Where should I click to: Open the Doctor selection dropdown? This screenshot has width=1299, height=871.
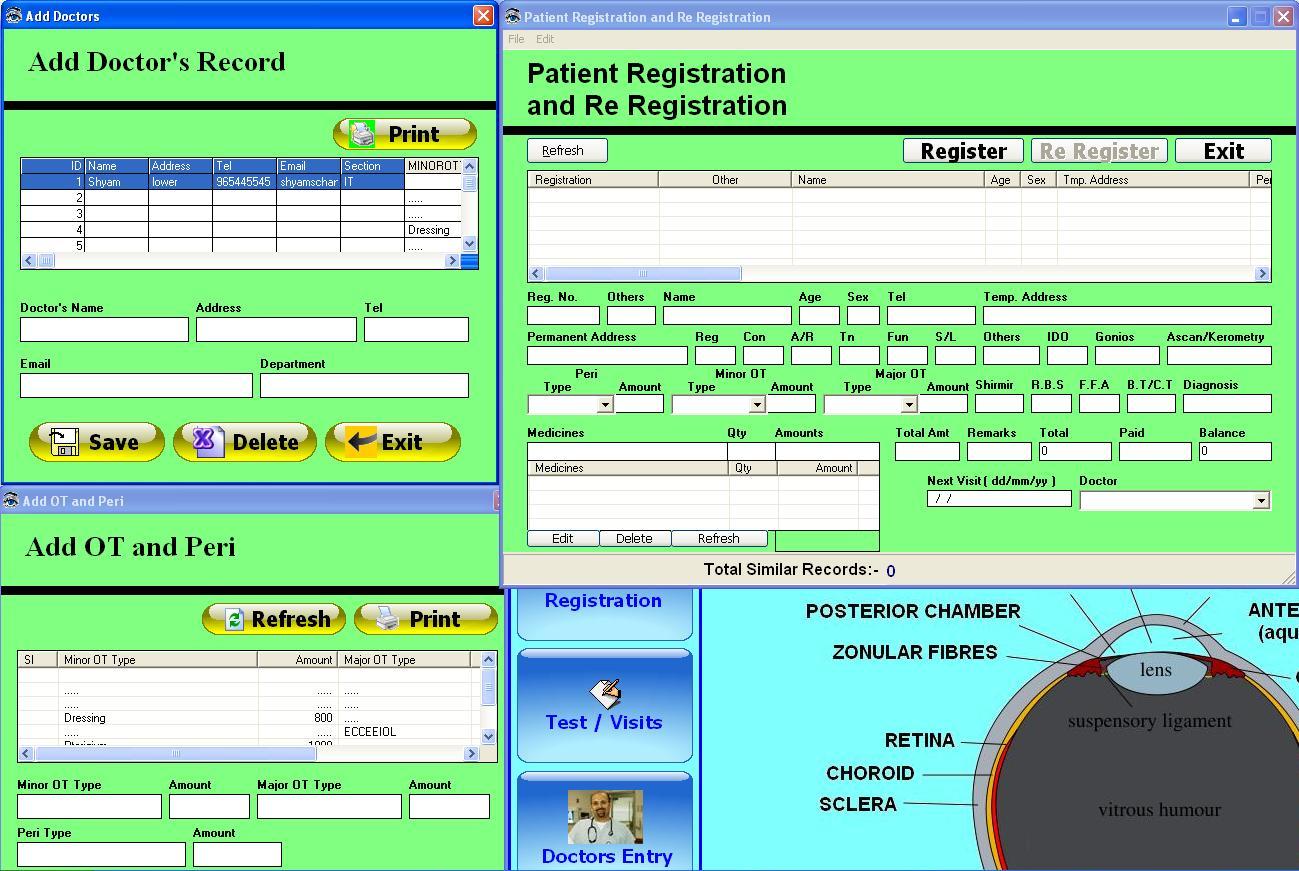click(x=1261, y=500)
